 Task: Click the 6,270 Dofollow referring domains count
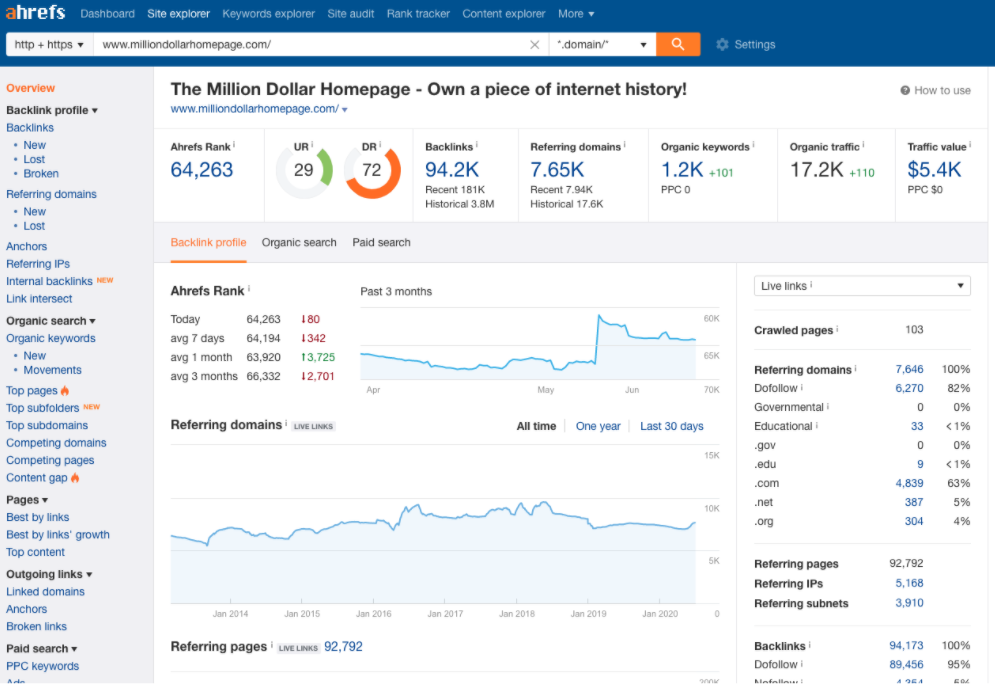(x=909, y=388)
